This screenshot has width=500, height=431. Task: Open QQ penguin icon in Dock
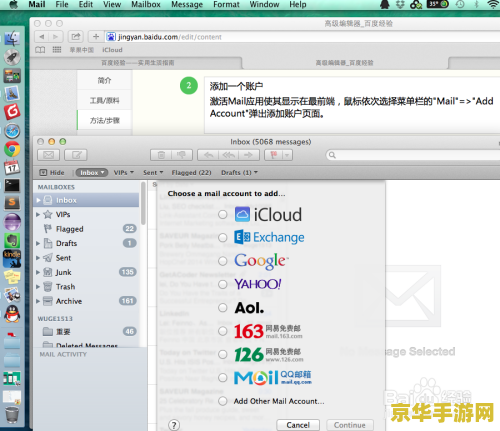12,314
